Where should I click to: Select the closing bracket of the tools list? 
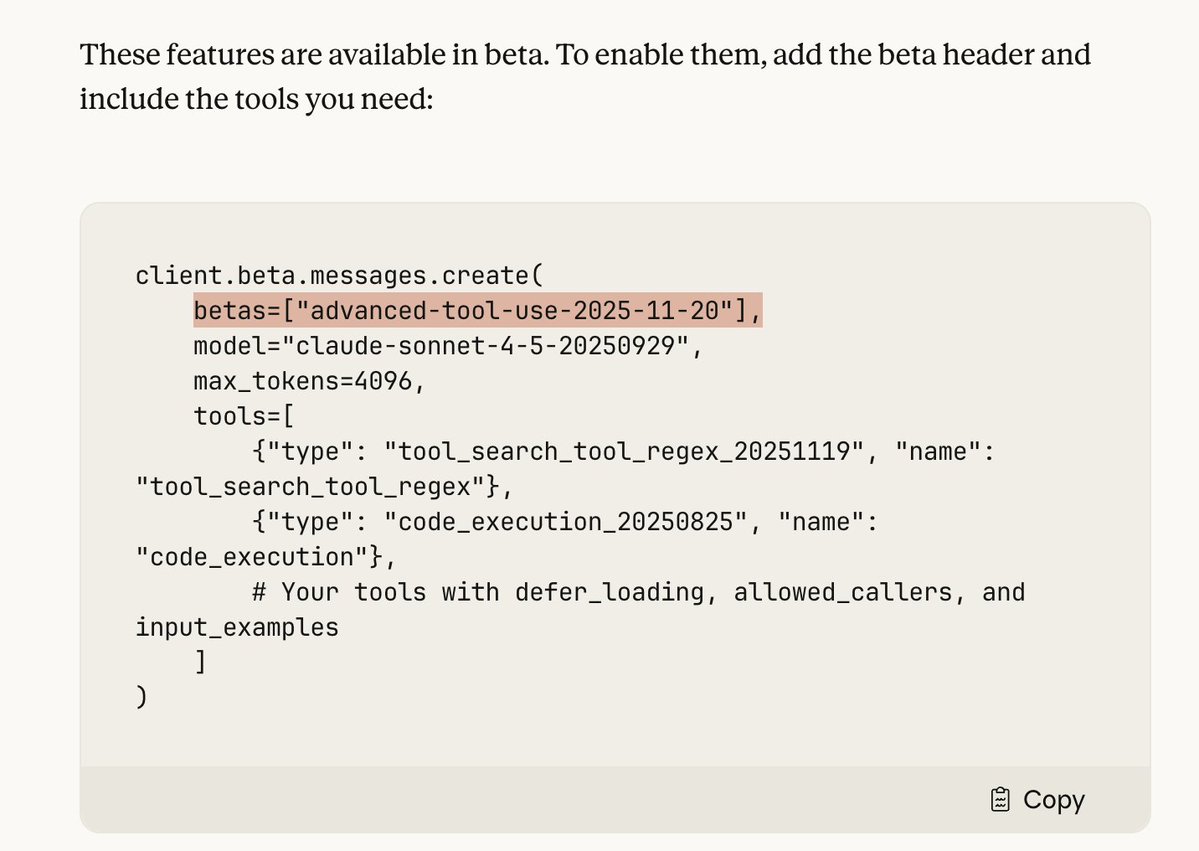coord(200,661)
